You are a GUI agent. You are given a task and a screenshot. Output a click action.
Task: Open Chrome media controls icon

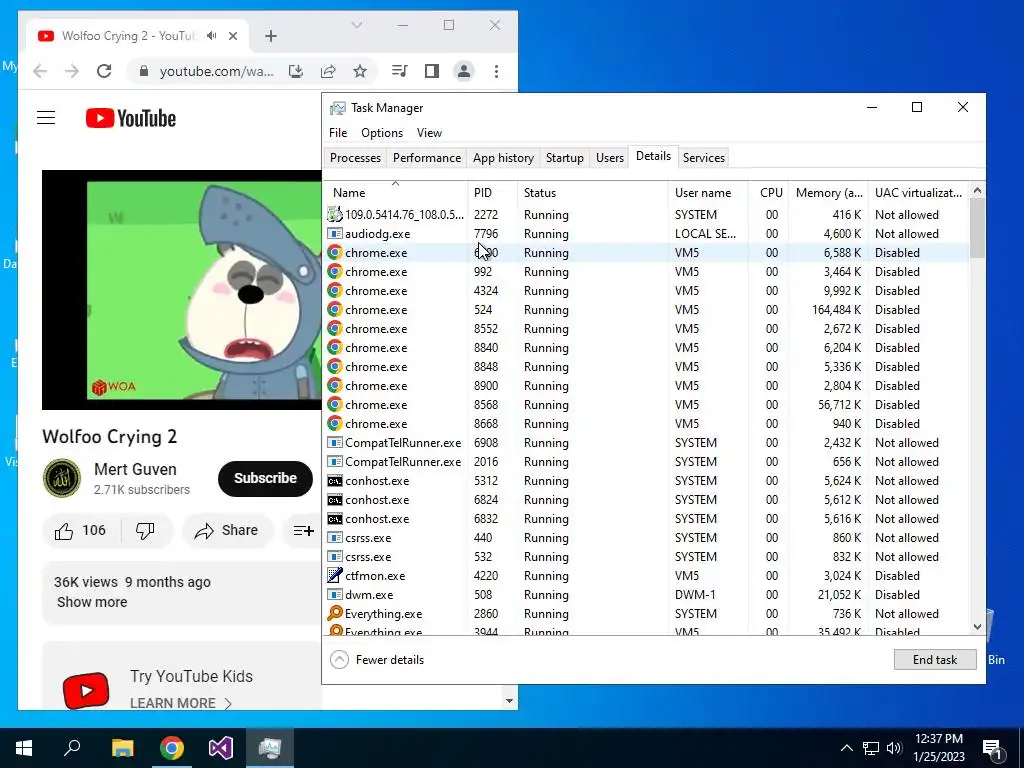400,71
